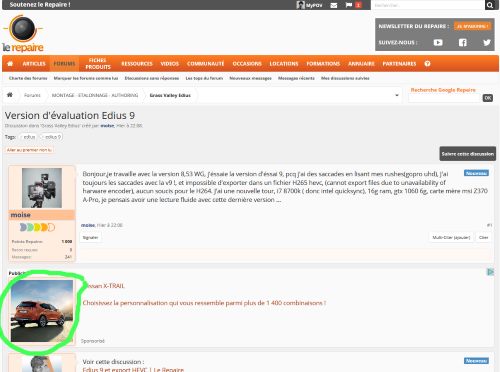Click the edius 9 tag
This screenshot has height=372, width=500.
point(52,137)
